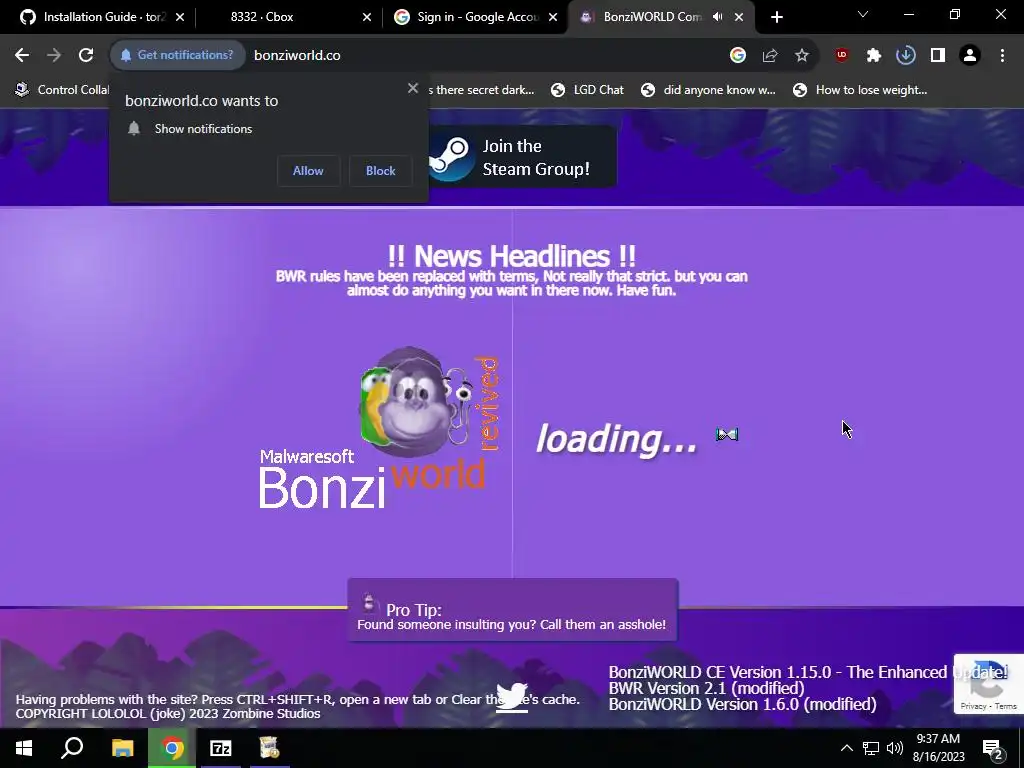This screenshot has height=768, width=1024.
Task: Open Chrome three-dot menu
Action: pos(1002,56)
